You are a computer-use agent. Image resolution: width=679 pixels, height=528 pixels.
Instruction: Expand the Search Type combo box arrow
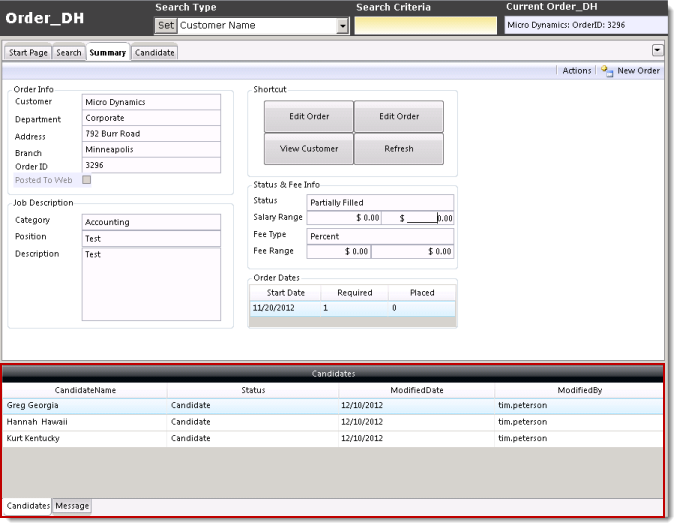(x=343, y=26)
